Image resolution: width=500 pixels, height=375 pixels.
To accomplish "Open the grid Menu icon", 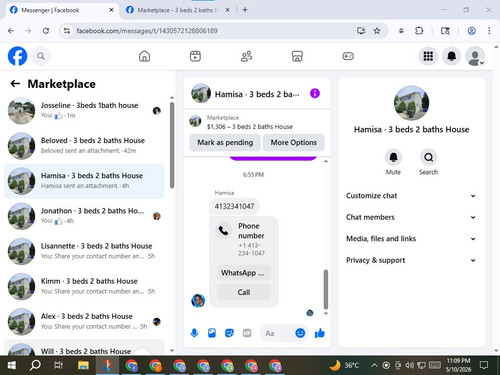I will [428, 56].
